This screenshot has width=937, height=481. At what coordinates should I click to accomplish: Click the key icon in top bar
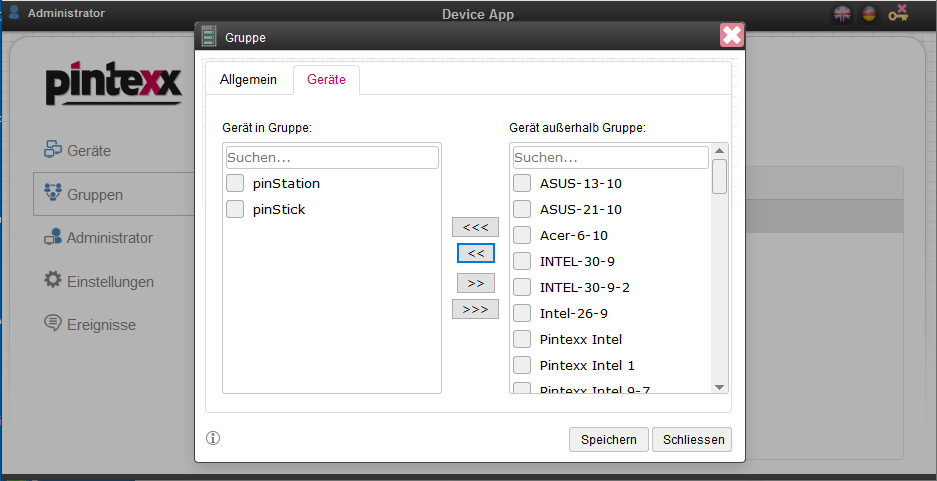pos(898,14)
